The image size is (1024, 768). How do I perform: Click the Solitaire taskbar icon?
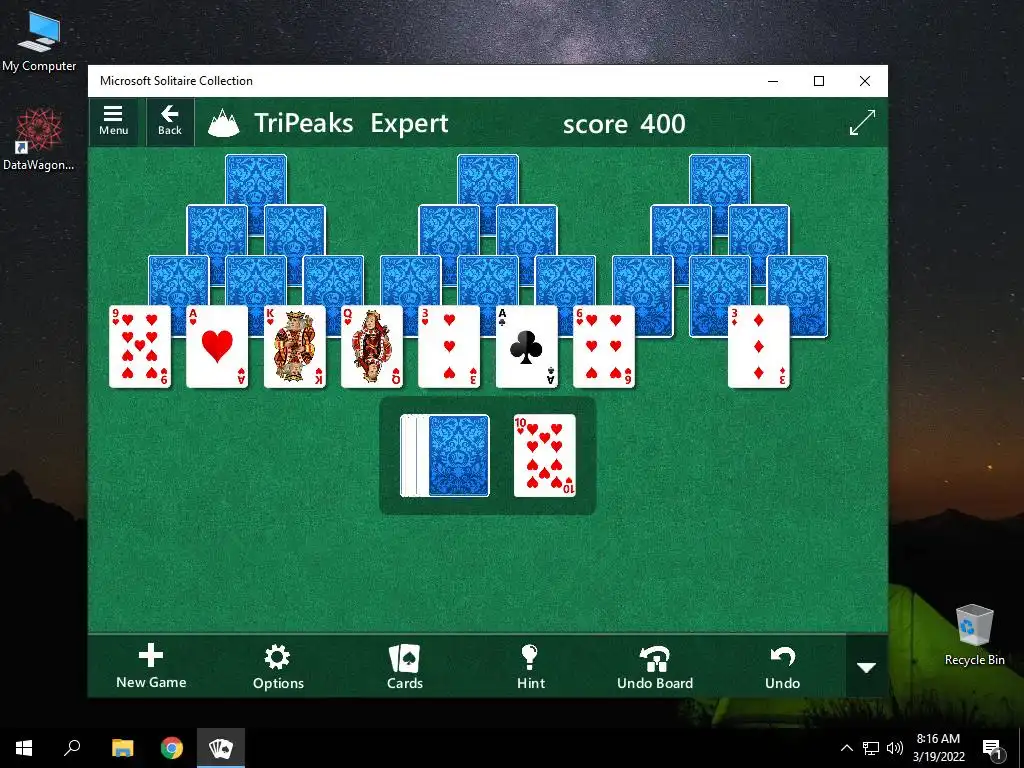[221, 748]
